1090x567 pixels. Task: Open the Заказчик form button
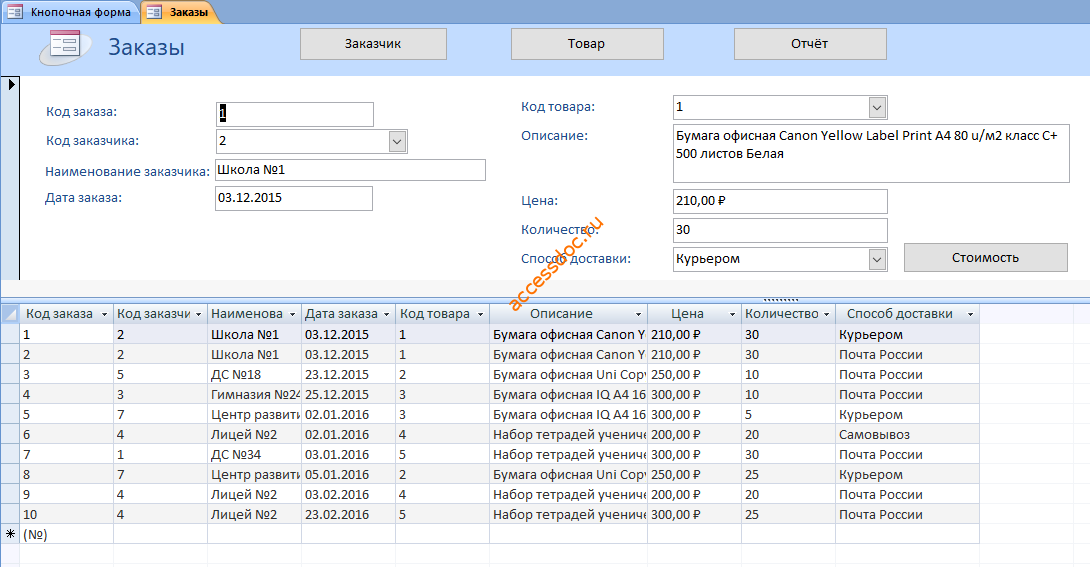[x=373, y=44]
